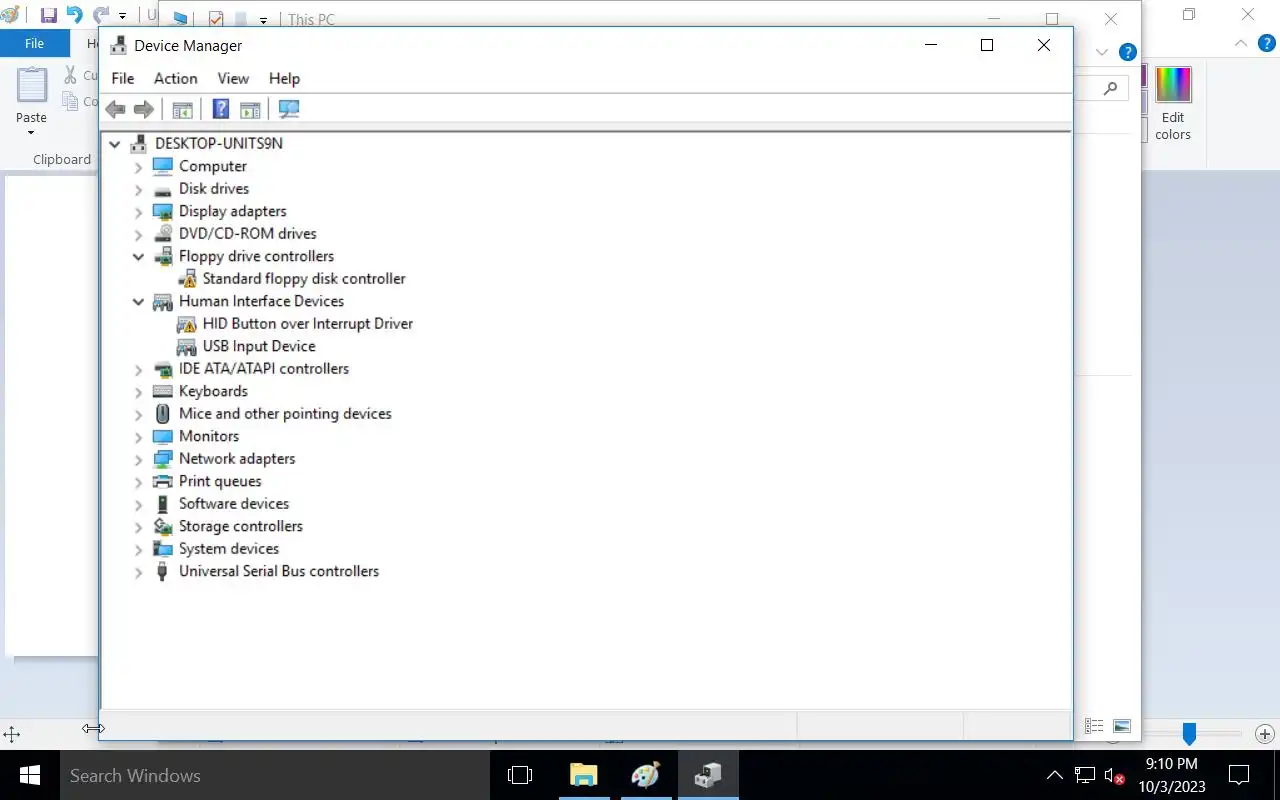Collapse Paint's ribbon with the up chevron
This screenshot has height=800, width=1280.
(x=1241, y=44)
